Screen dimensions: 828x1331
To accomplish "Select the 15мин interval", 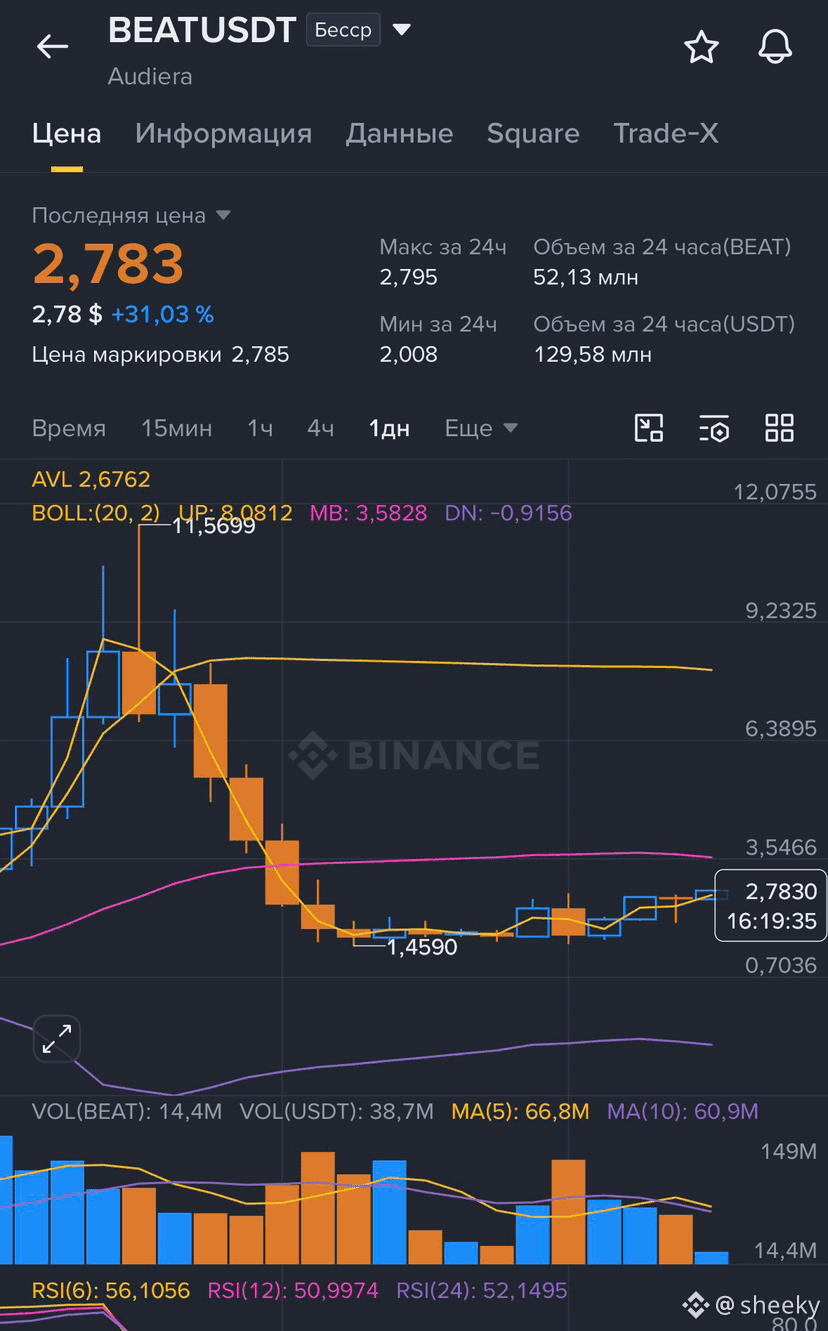I will 177,428.
